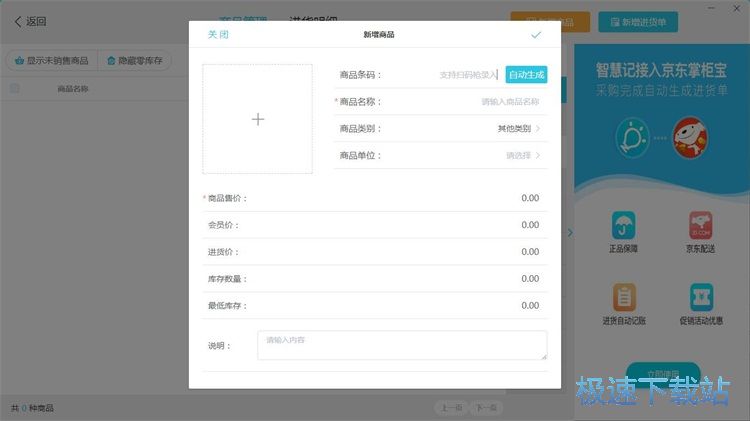
Task: Collapse the side panel with the chevron arrow
Action: tap(570, 233)
